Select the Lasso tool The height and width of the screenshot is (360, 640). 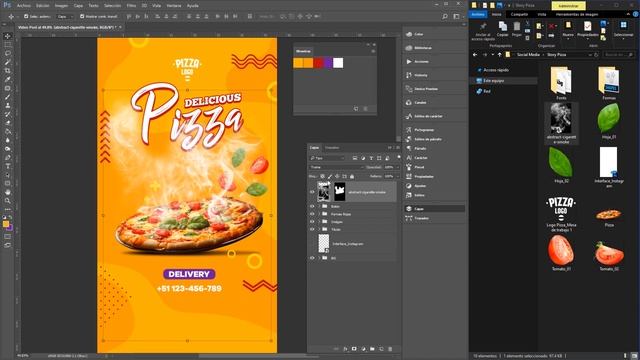tap(7, 53)
